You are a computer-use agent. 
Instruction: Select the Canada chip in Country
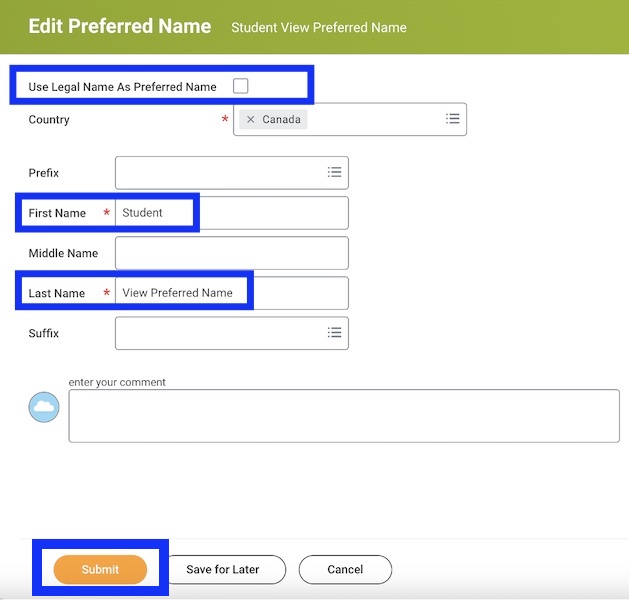[281, 119]
